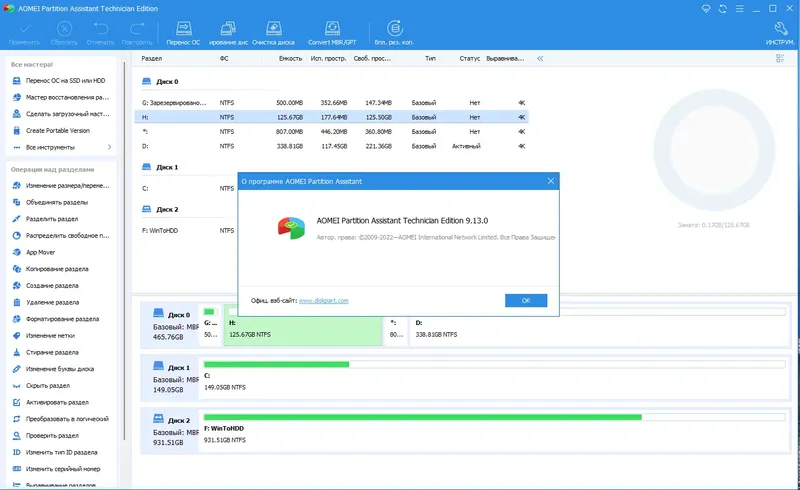Viewport: 800px width, 490px height.
Task: Select the *: 807.00MB partition row
Action: tap(332, 132)
